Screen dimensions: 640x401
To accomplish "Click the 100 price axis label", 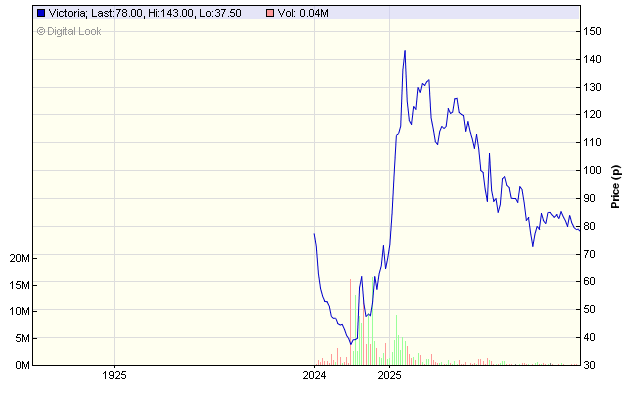I will pos(592,170).
